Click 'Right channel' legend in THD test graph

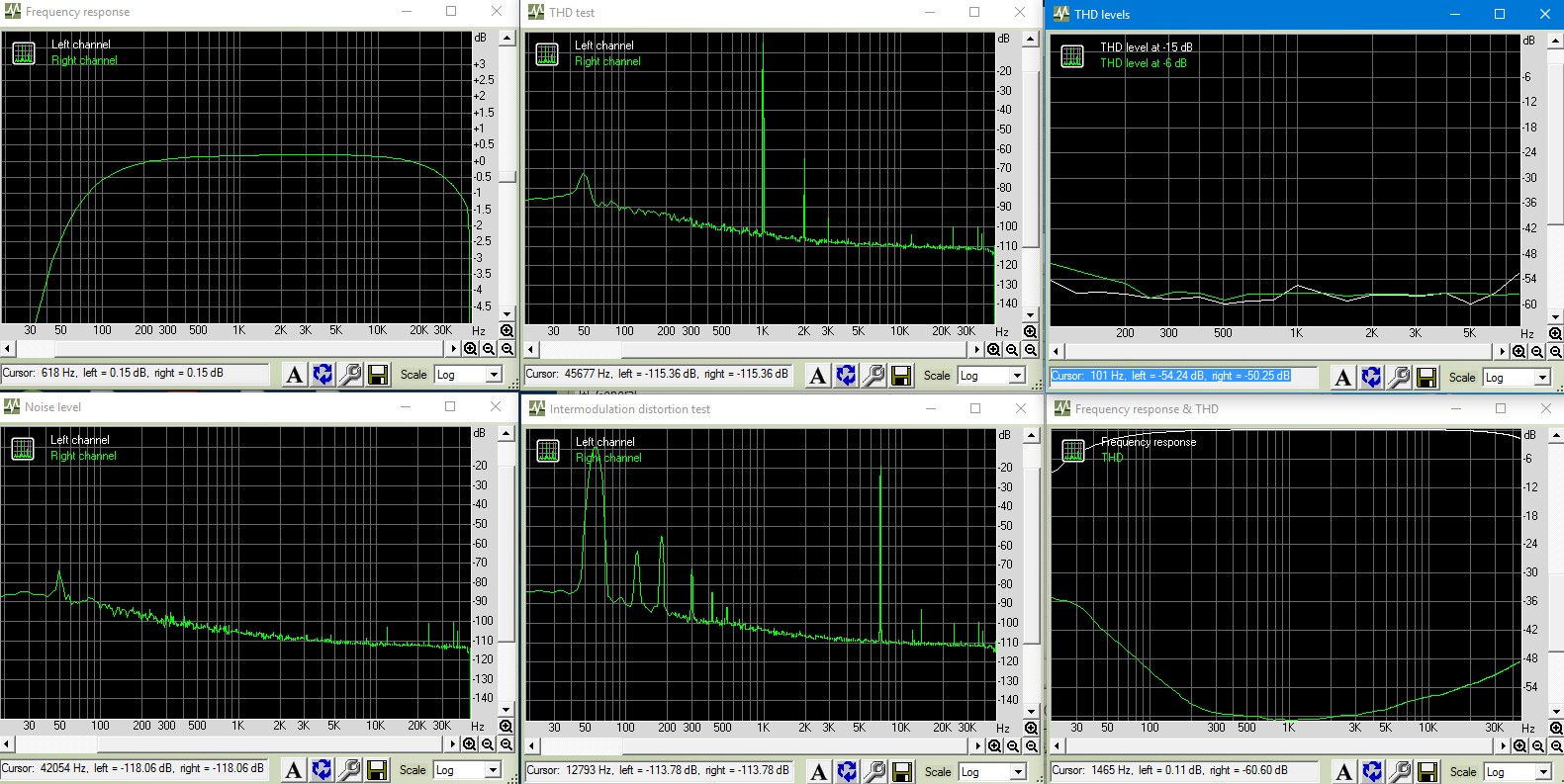[x=607, y=61]
